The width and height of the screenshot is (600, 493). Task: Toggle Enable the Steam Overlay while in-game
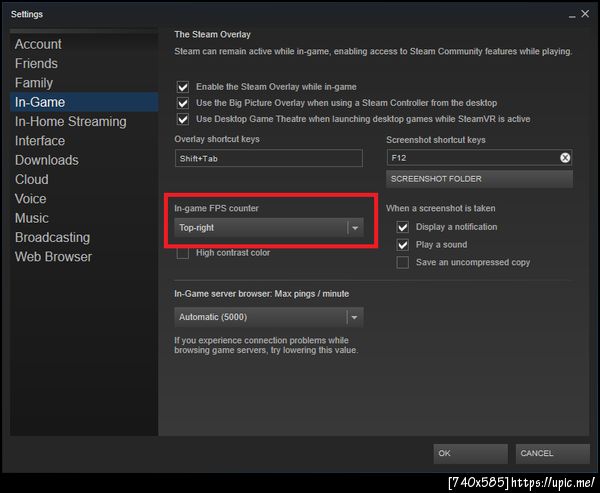(183, 87)
